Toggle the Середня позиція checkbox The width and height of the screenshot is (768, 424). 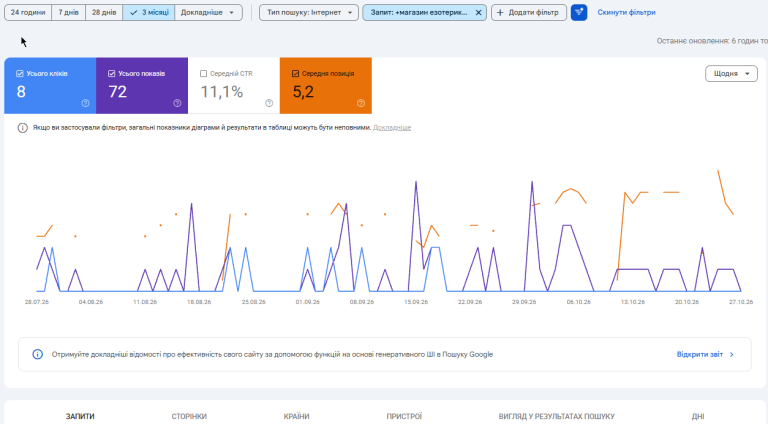(295, 73)
